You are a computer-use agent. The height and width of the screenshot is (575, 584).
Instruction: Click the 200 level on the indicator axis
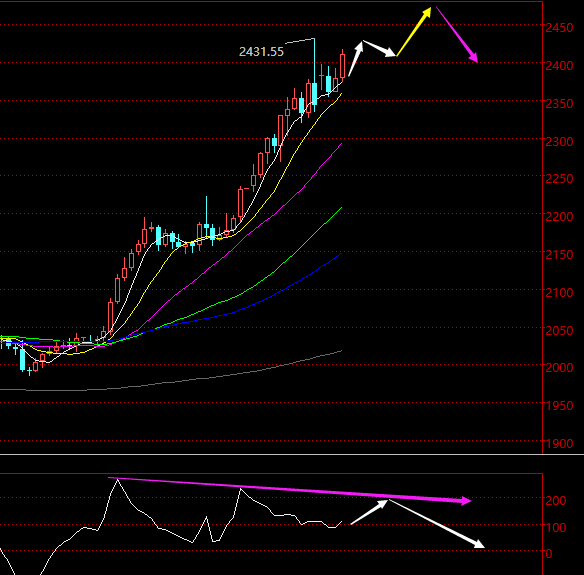point(556,501)
